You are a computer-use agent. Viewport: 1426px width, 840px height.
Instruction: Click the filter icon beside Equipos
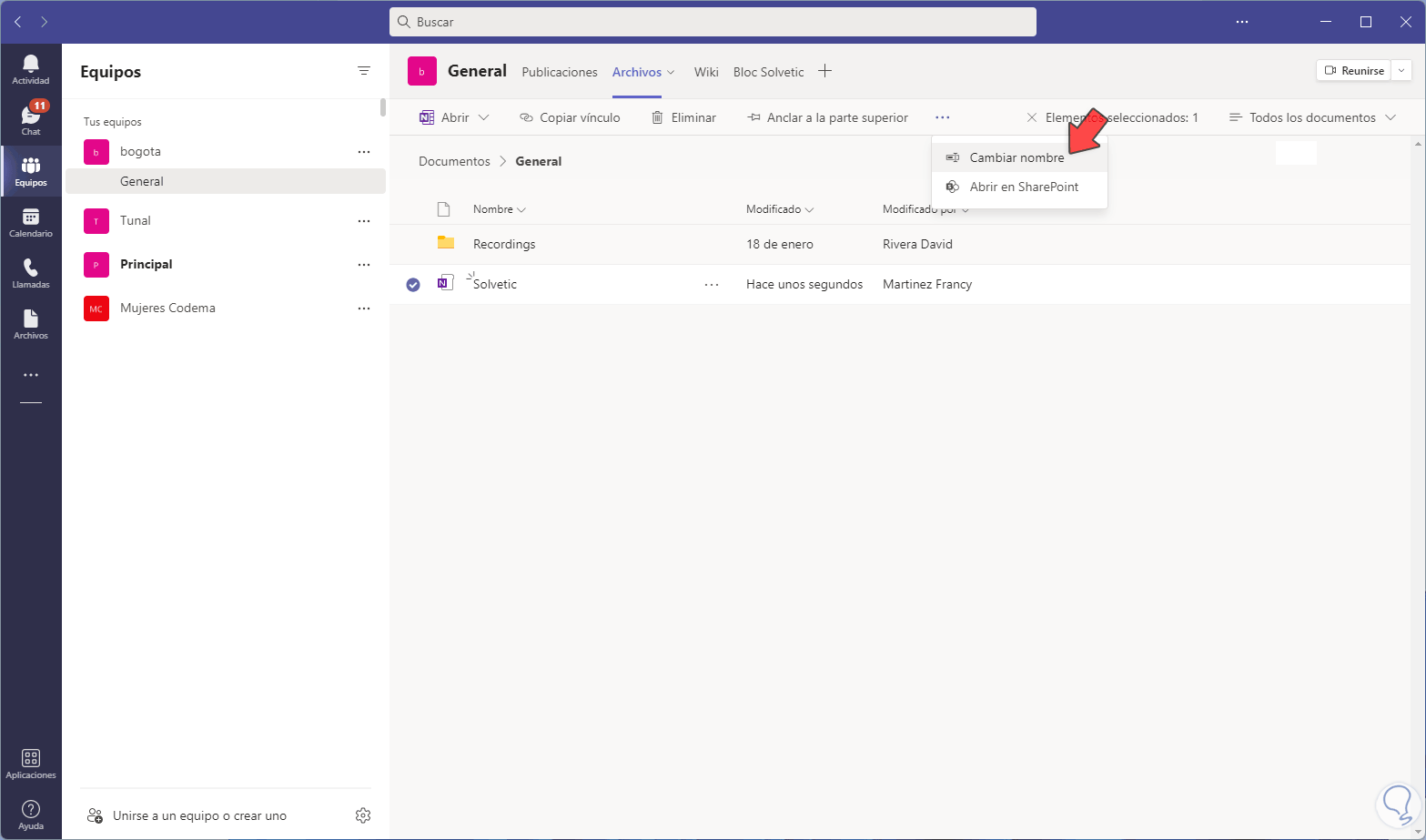[x=364, y=71]
